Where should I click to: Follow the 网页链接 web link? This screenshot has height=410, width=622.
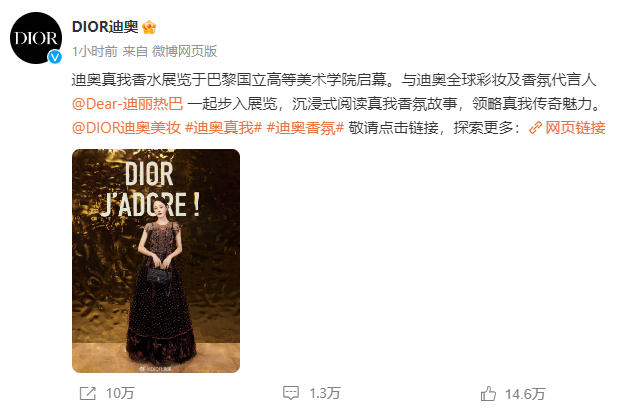click(x=575, y=128)
